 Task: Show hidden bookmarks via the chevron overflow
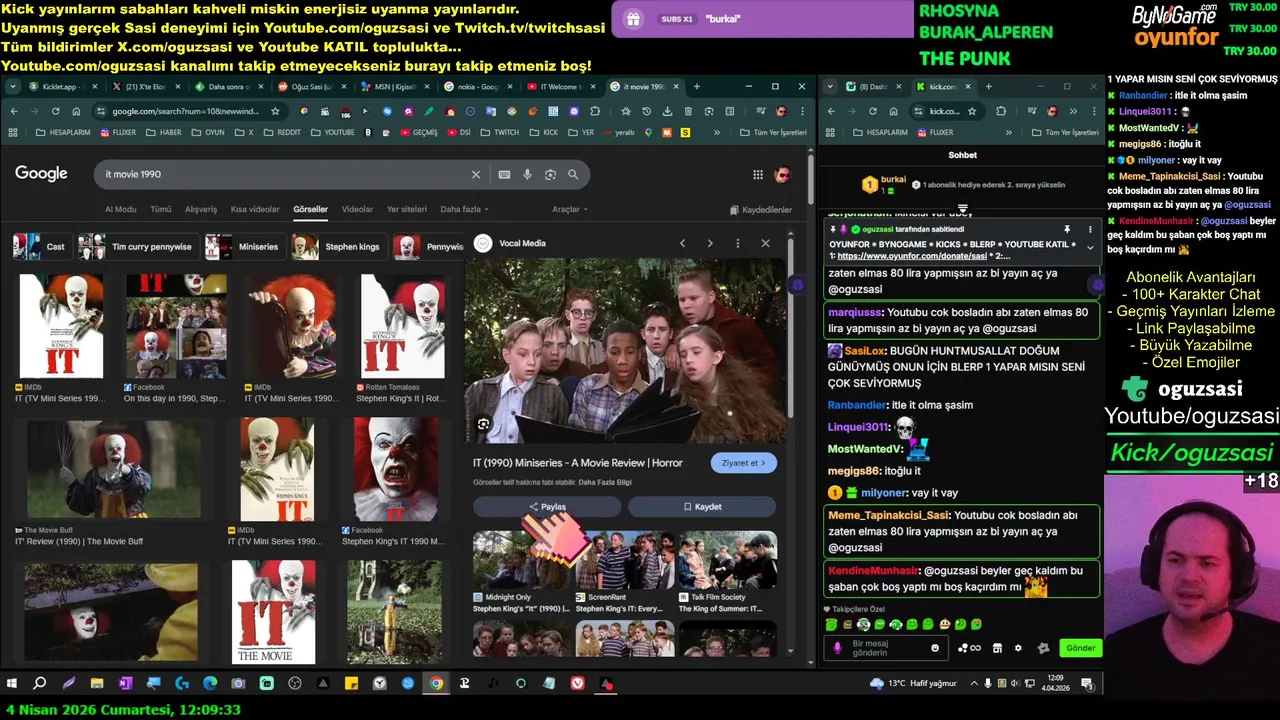(x=717, y=132)
